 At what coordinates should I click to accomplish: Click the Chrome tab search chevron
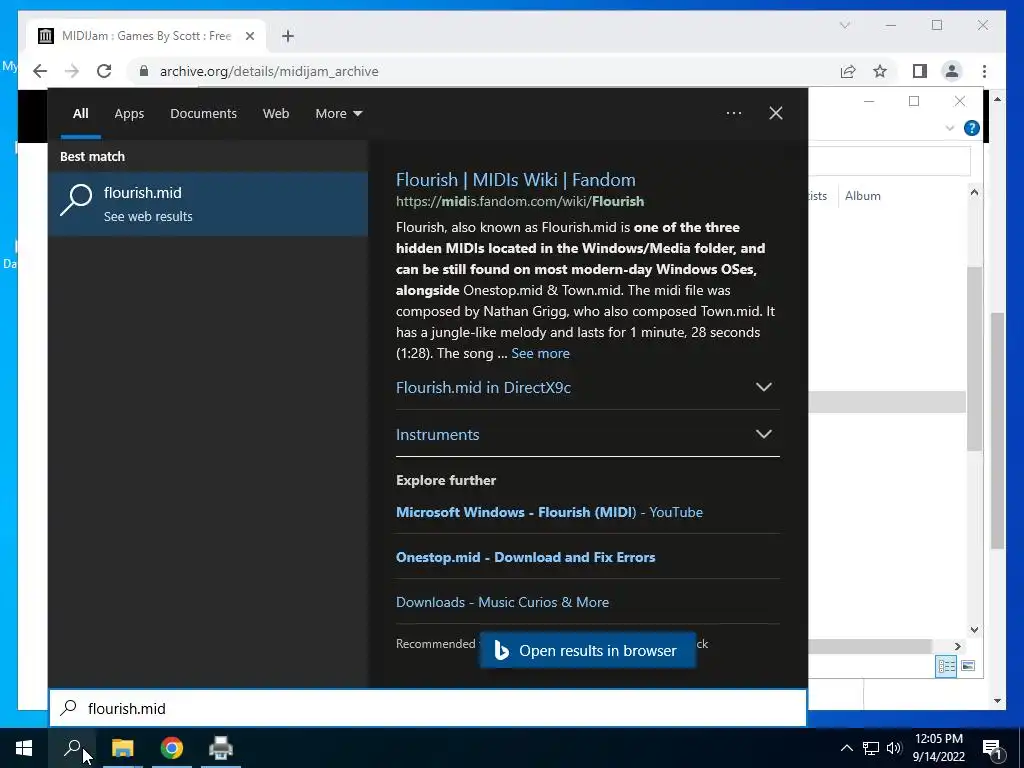[844, 25]
